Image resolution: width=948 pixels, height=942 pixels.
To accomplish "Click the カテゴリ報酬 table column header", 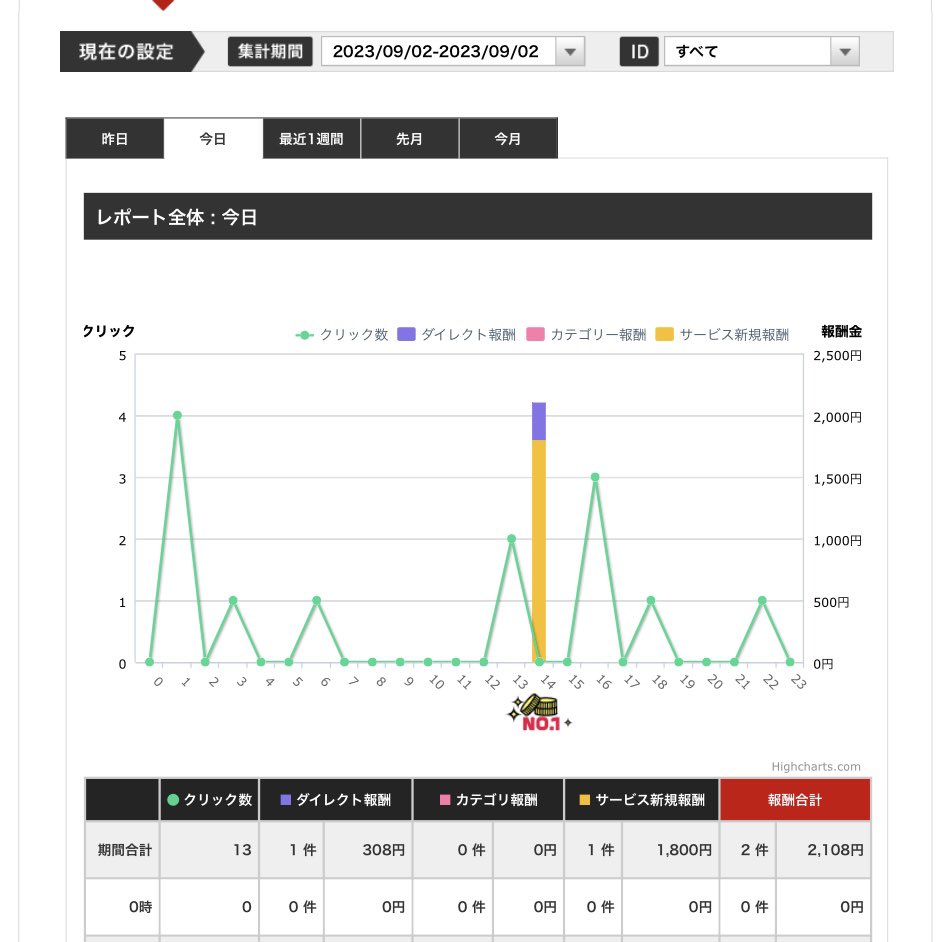I will coord(488,799).
